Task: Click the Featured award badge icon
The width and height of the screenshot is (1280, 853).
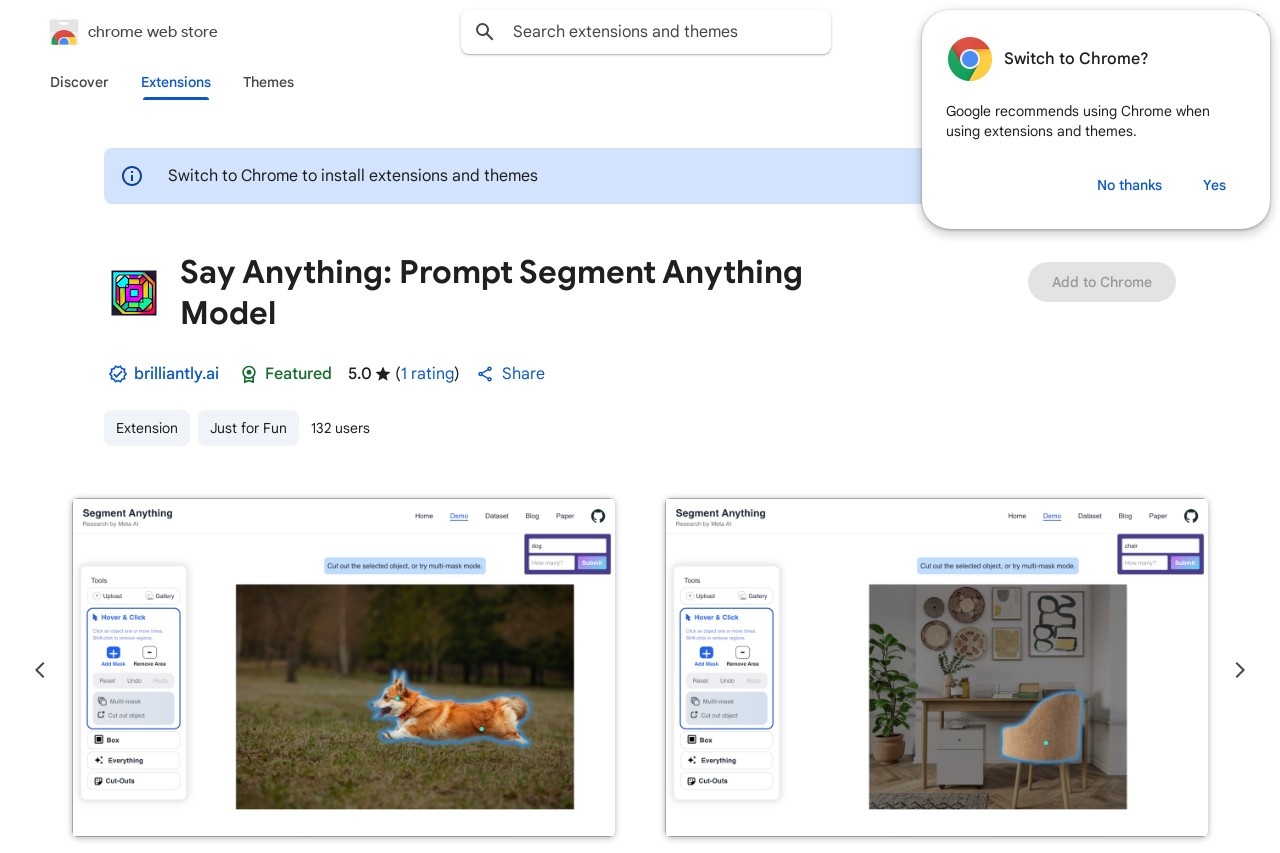Action: 249,374
